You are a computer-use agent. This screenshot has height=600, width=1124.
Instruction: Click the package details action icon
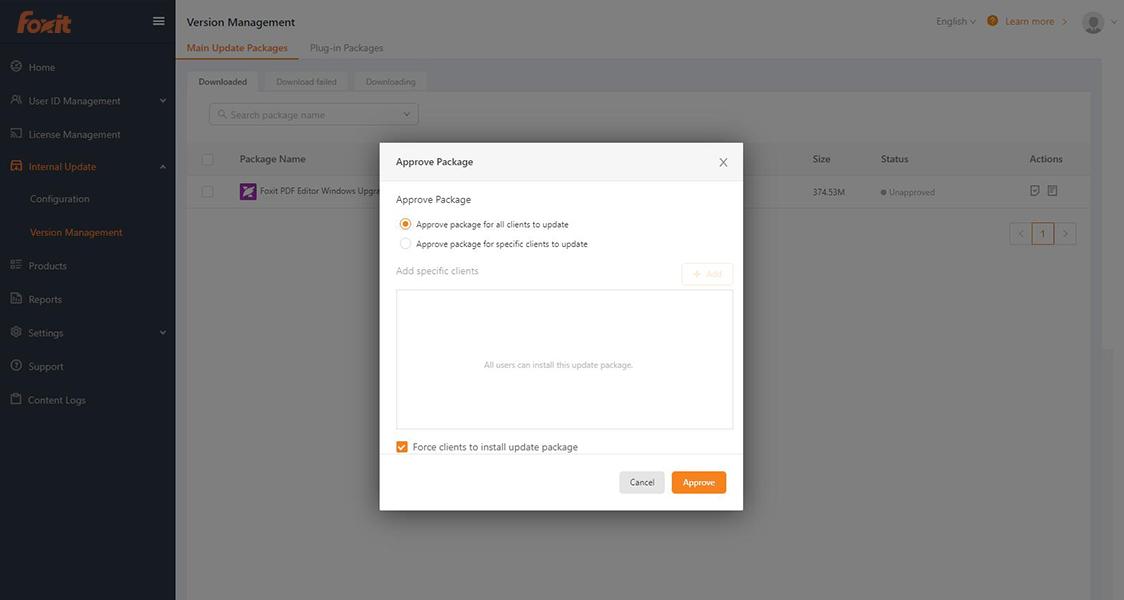(x=1052, y=191)
